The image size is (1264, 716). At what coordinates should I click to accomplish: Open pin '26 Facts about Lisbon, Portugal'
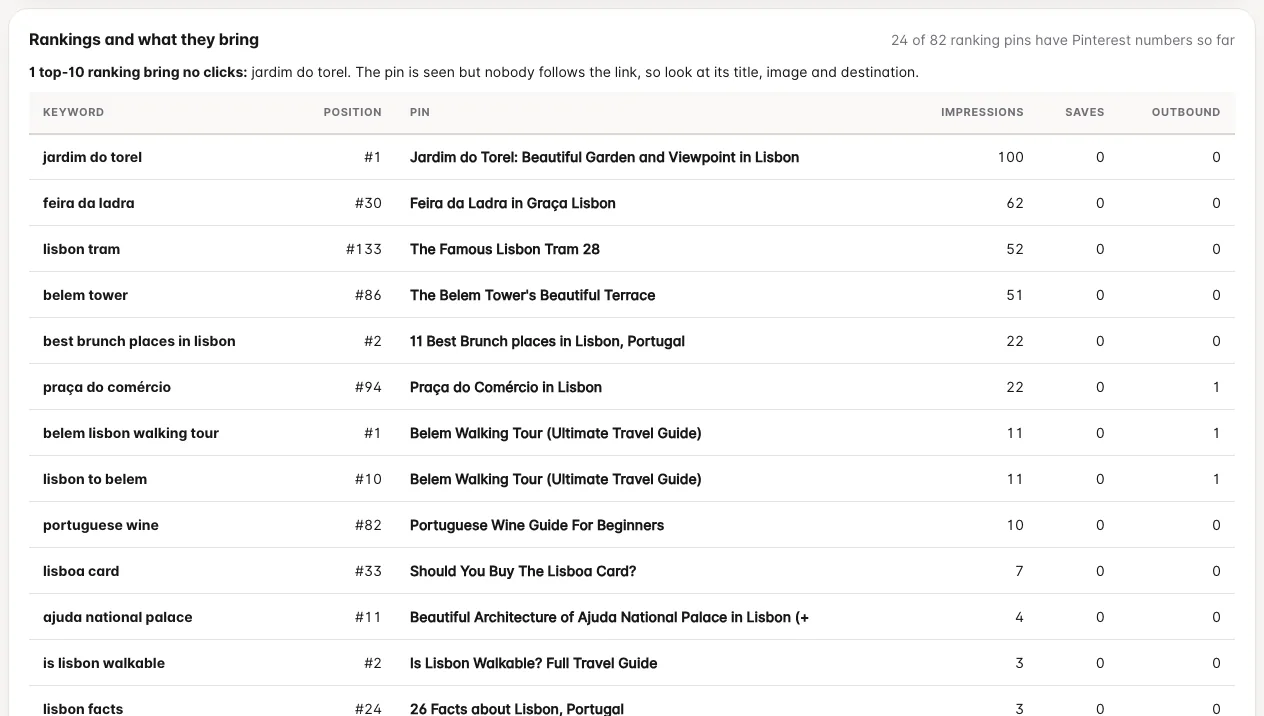517,708
